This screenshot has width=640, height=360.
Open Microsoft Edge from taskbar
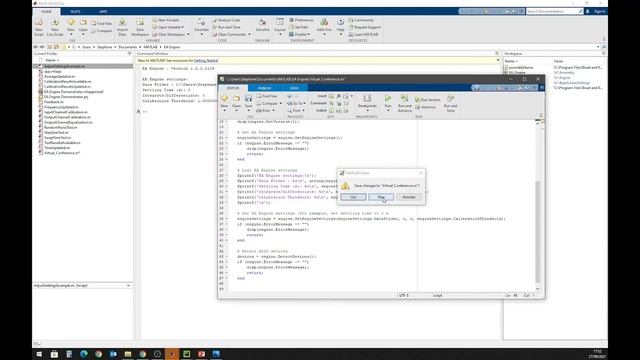[x=84, y=354]
